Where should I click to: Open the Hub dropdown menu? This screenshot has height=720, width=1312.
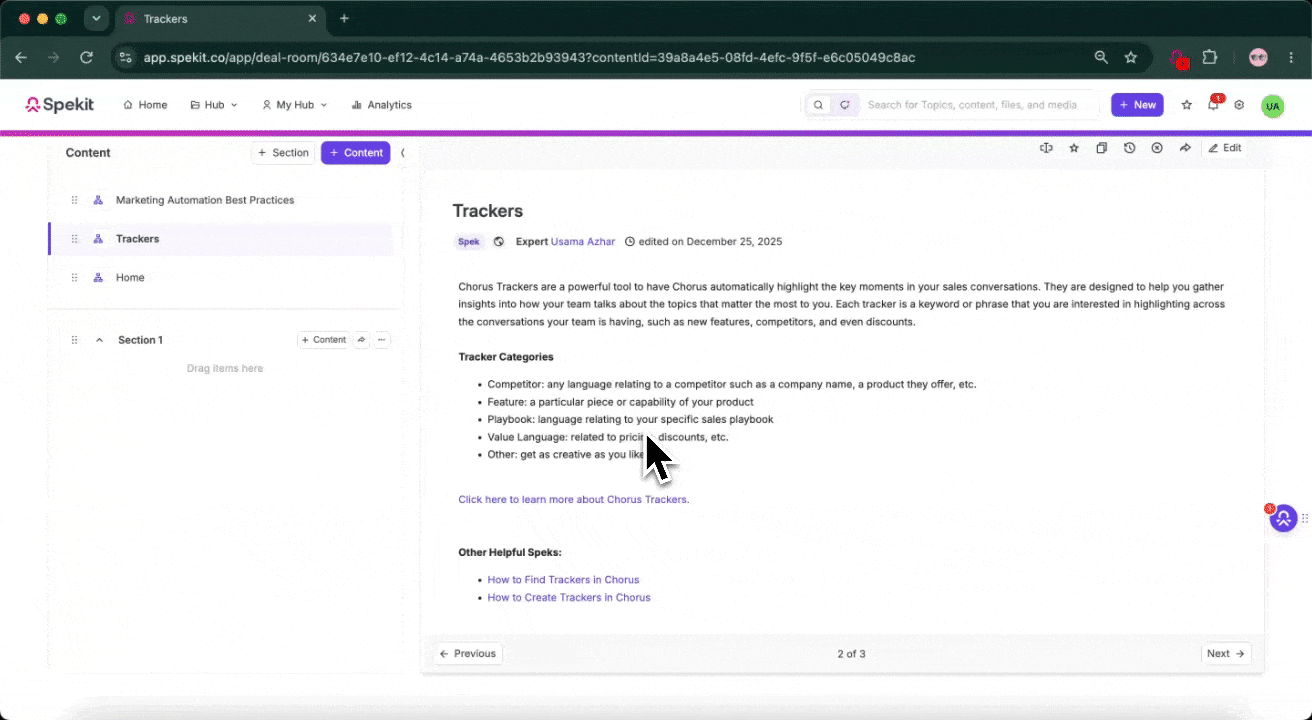click(214, 105)
